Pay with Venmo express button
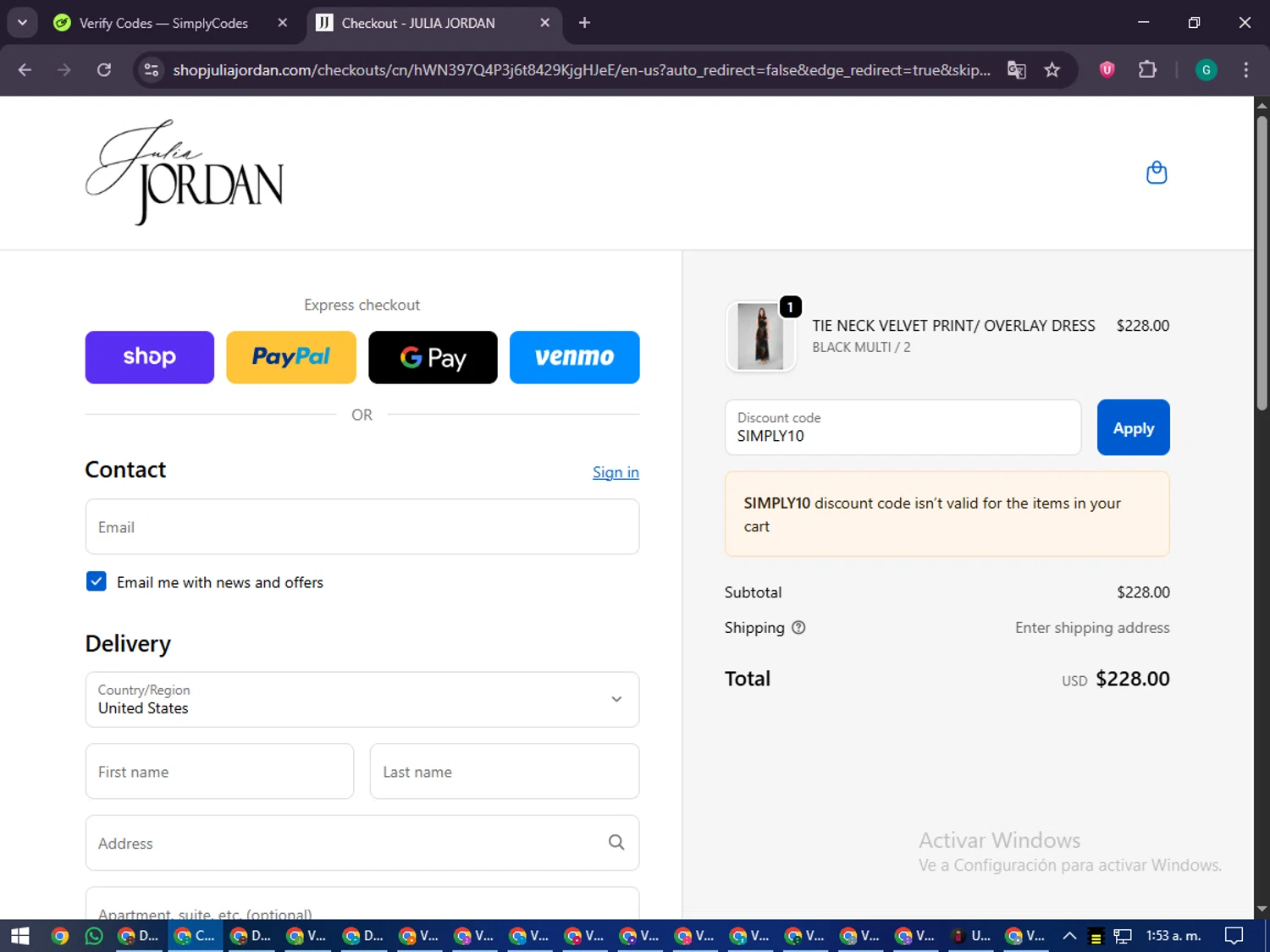Viewport: 1270px width, 952px height. (575, 357)
